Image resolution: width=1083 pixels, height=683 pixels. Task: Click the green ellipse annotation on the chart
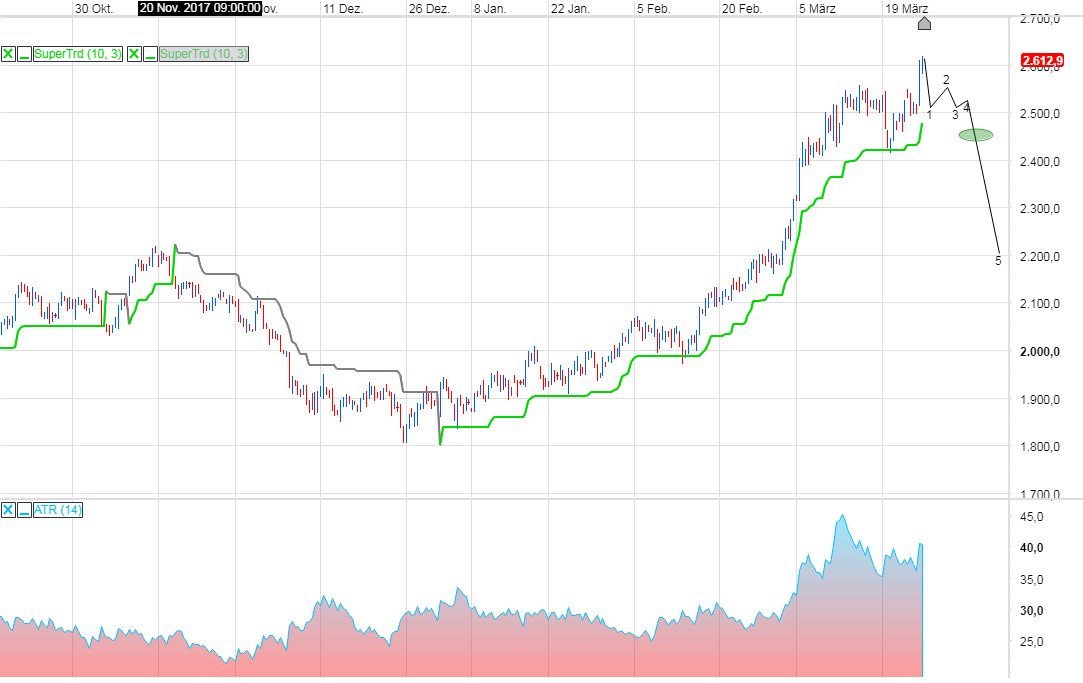(x=975, y=133)
